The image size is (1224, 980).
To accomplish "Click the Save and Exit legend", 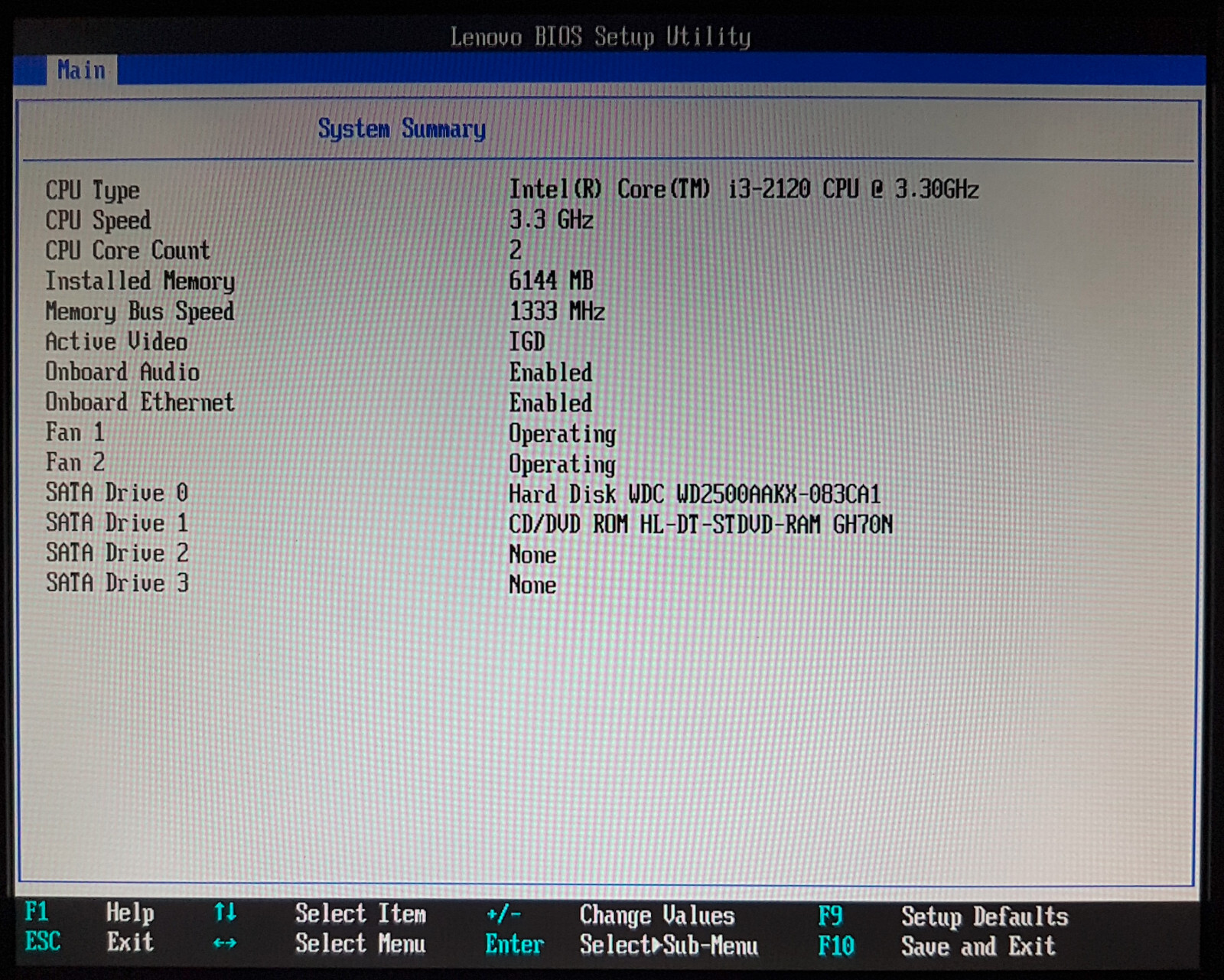I will (978, 946).
